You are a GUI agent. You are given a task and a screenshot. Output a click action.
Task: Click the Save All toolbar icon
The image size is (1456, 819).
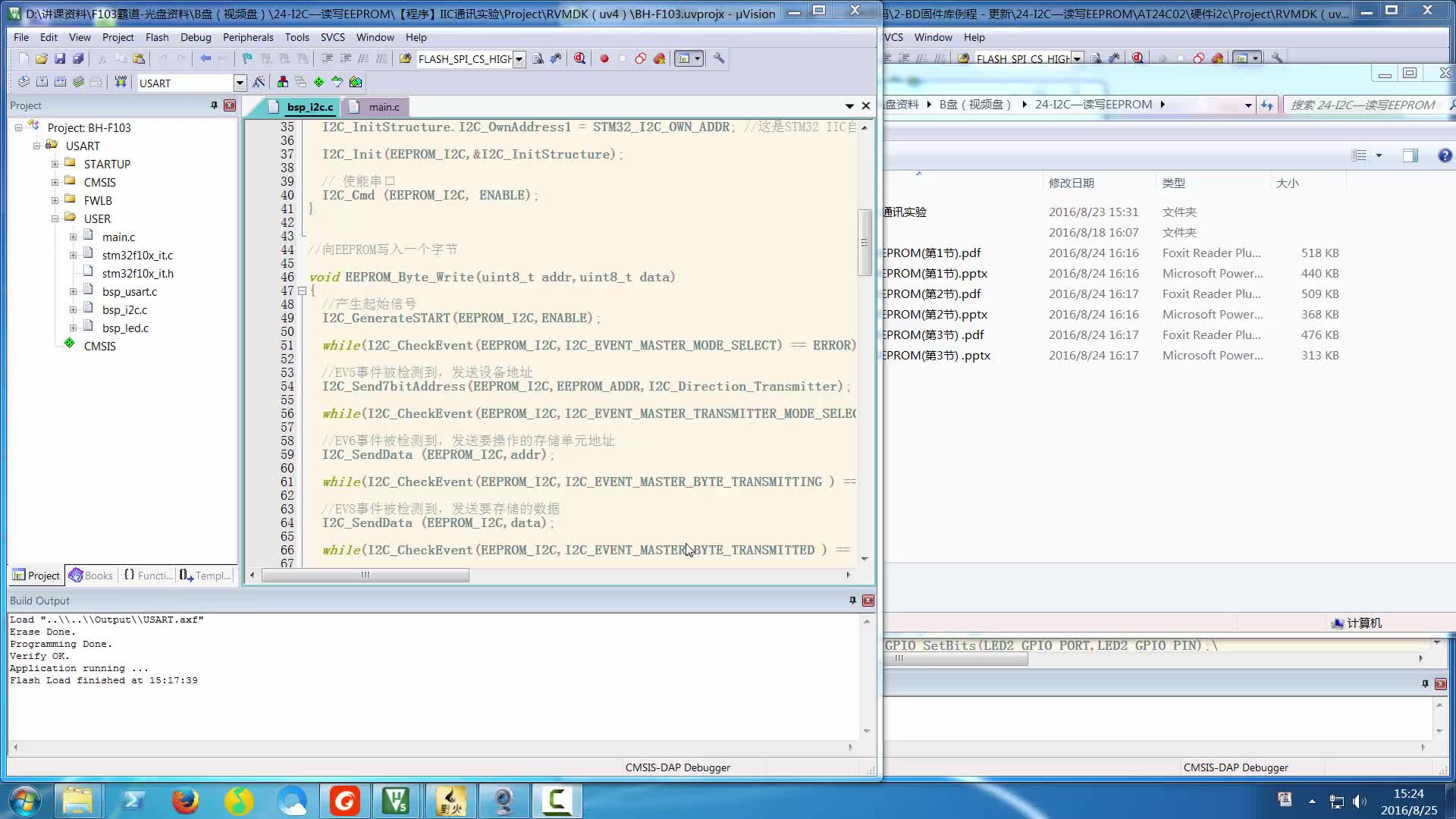click(x=78, y=58)
